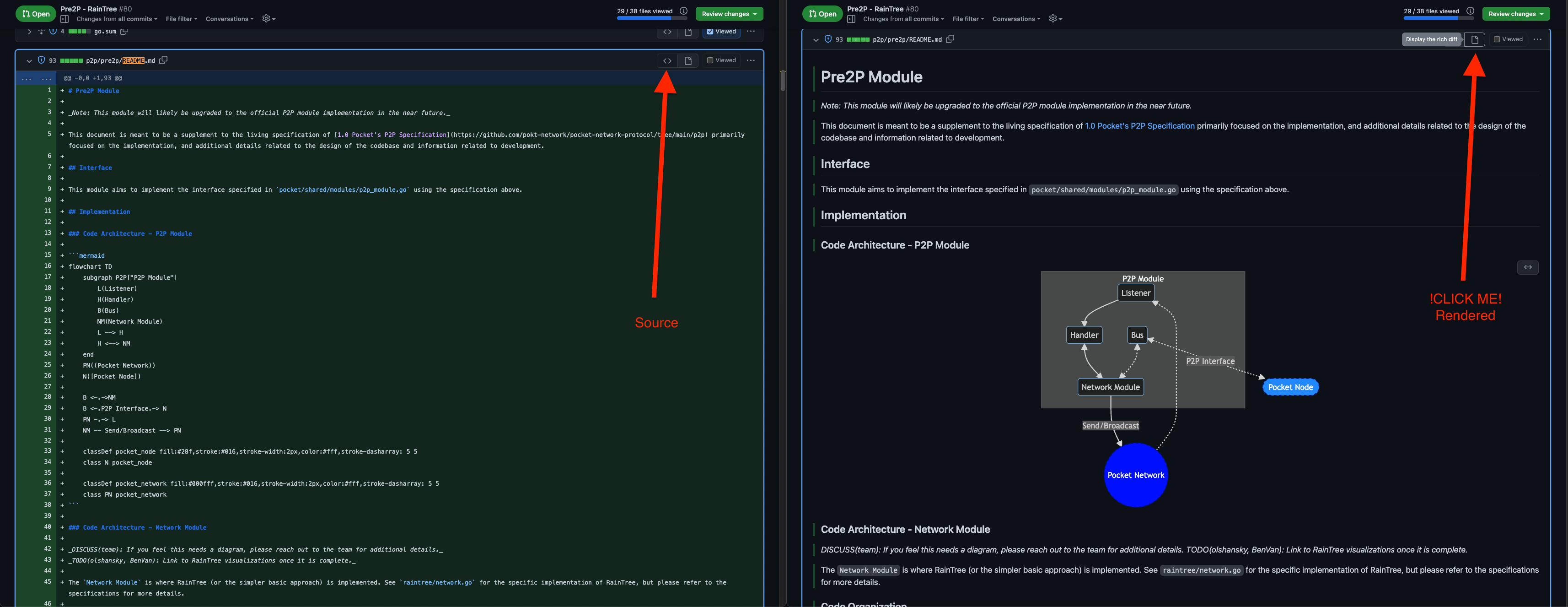This screenshot has height=607, width=1568.
Task: Toggle file tree sidebar icon in left pane
Action: pos(64,19)
